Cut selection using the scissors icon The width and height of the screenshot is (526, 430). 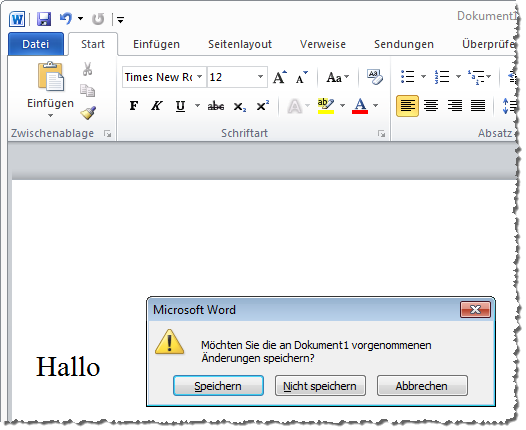point(88,69)
